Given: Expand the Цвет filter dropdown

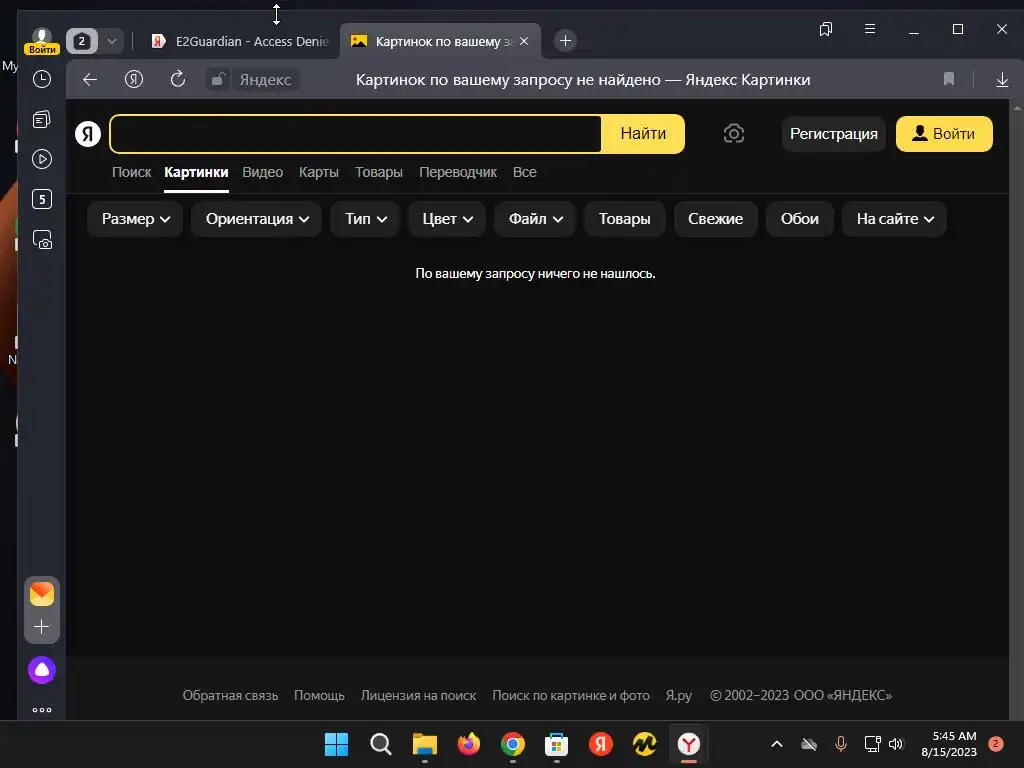Looking at the screenshot, I should point(447,219).
